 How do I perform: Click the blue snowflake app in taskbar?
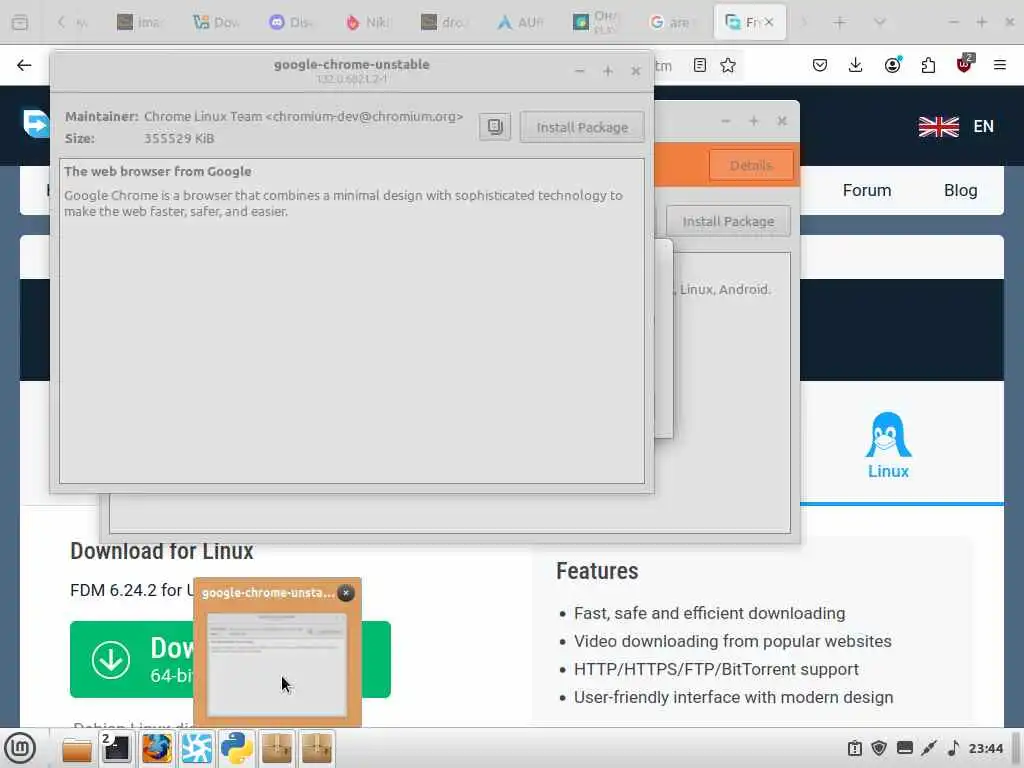click(x=197, y=748)
